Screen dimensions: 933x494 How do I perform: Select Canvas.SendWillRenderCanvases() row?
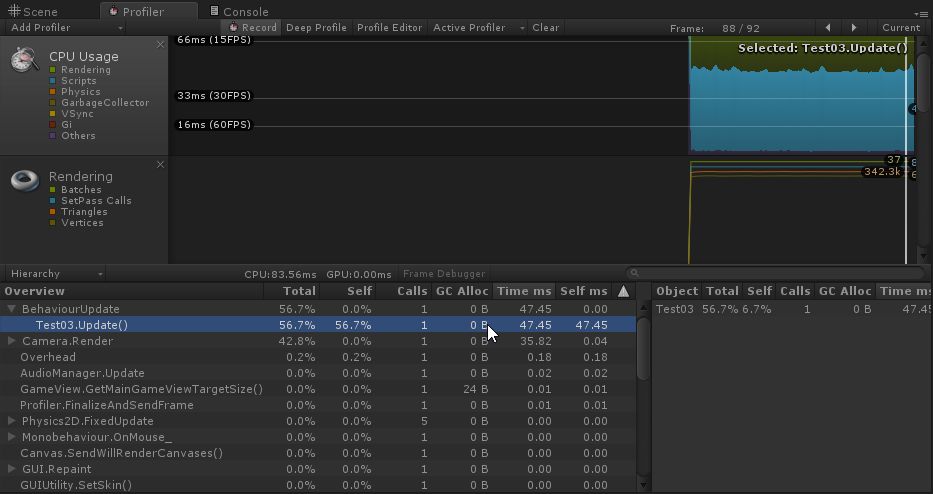pyautogui.click(x=318, y=453)
